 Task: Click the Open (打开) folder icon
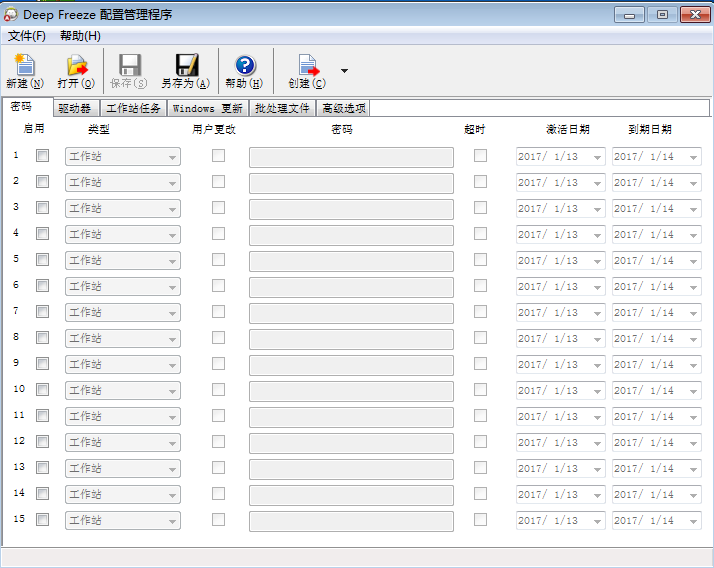coord(76,66)
